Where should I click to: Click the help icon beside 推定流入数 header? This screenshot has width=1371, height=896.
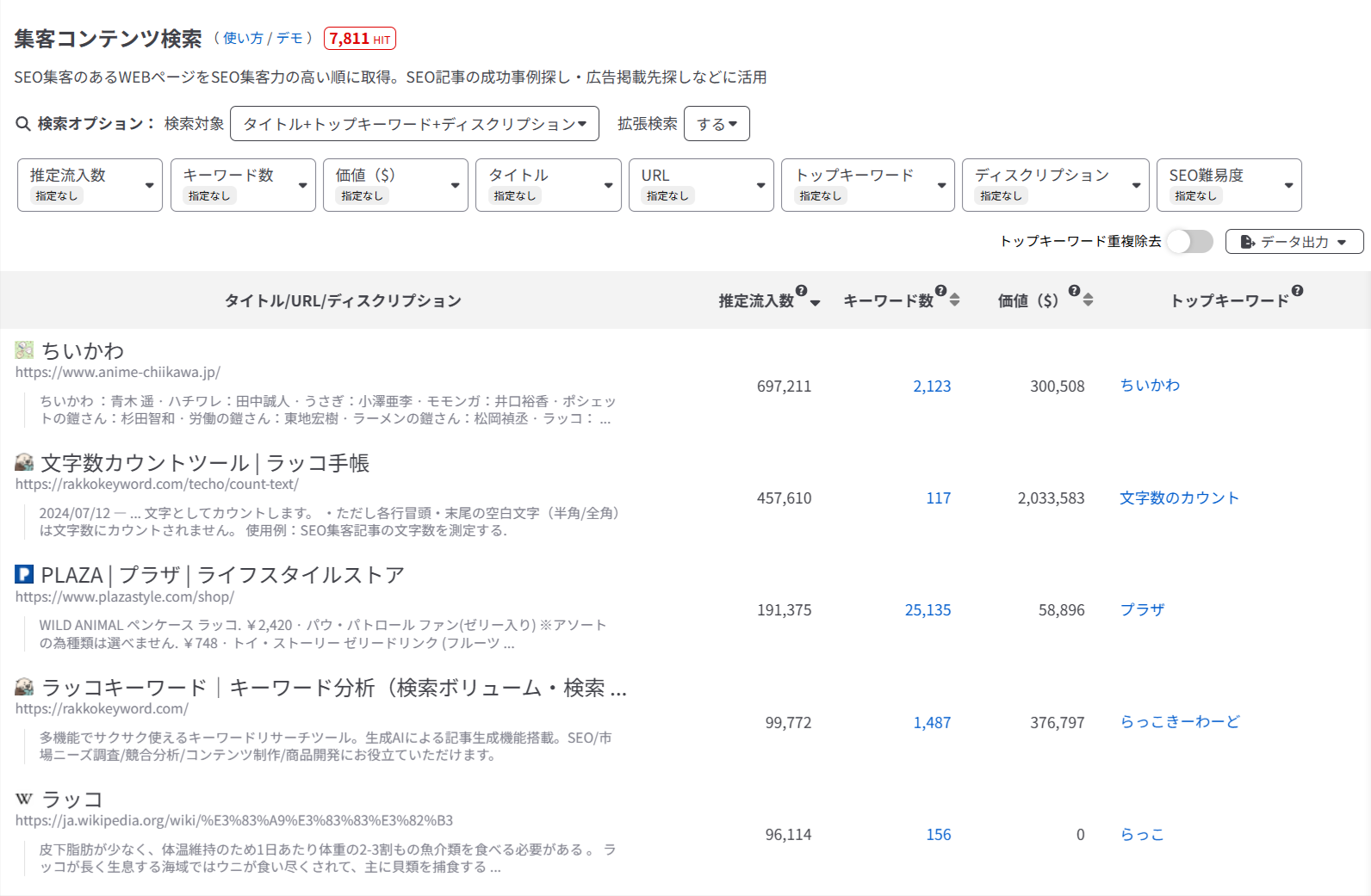coord(801,291)
